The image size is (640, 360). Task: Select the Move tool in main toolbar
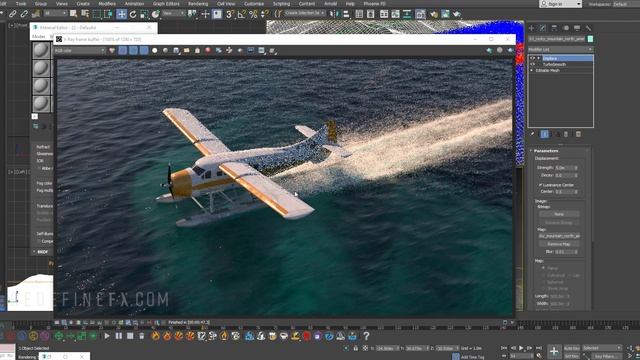[121, 14]
